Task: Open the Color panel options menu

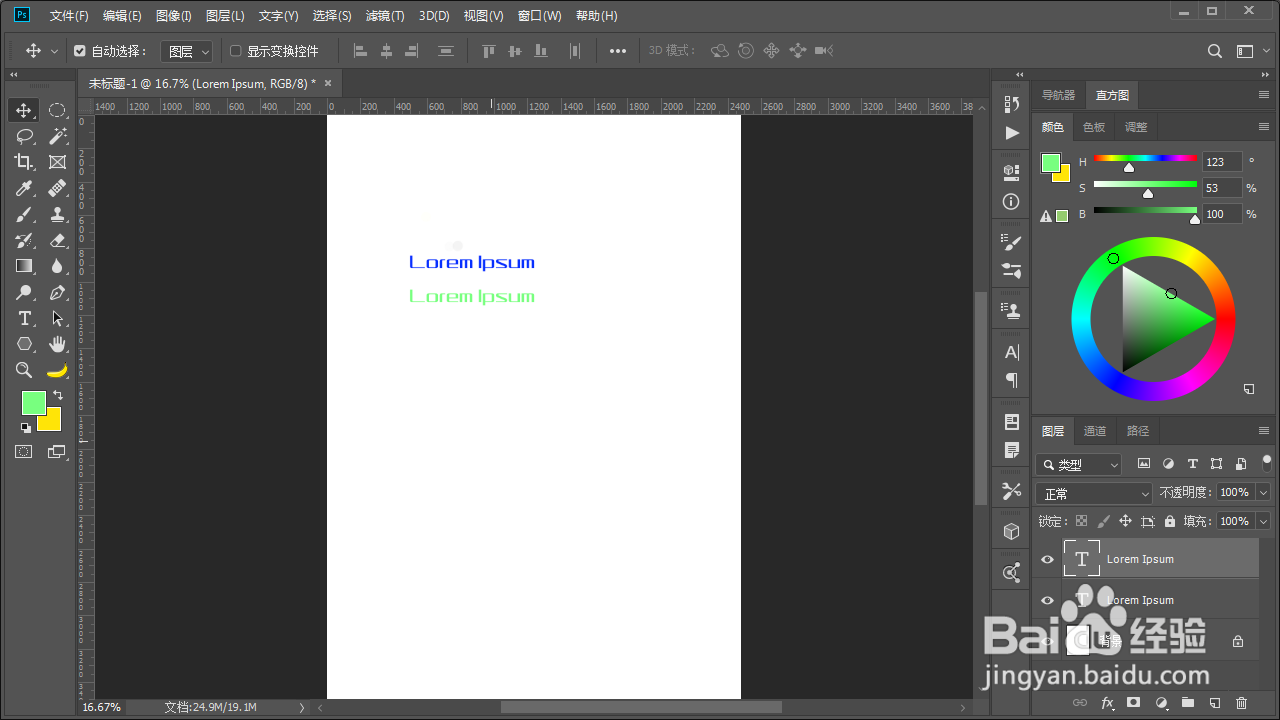Action: pyautogui.click(x=1264, y=127)
